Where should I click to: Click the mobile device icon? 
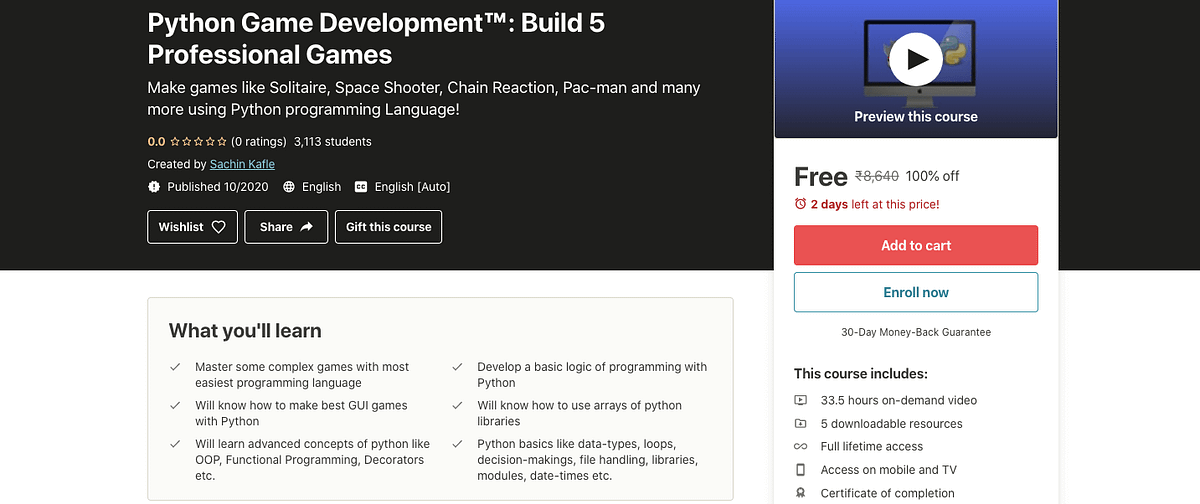click(x=800, y=470)
